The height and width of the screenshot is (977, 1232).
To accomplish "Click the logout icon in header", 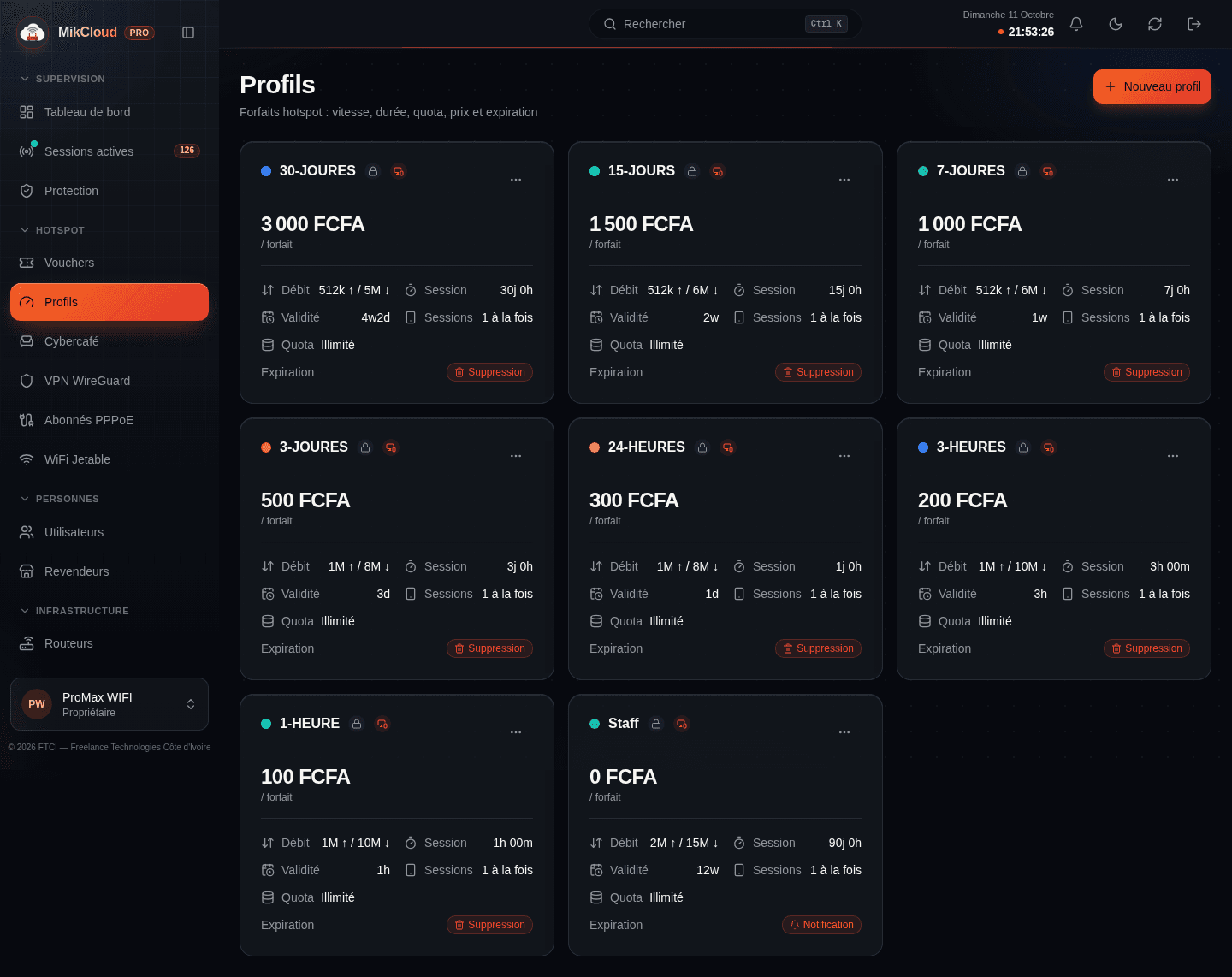I will [1194, 24].
